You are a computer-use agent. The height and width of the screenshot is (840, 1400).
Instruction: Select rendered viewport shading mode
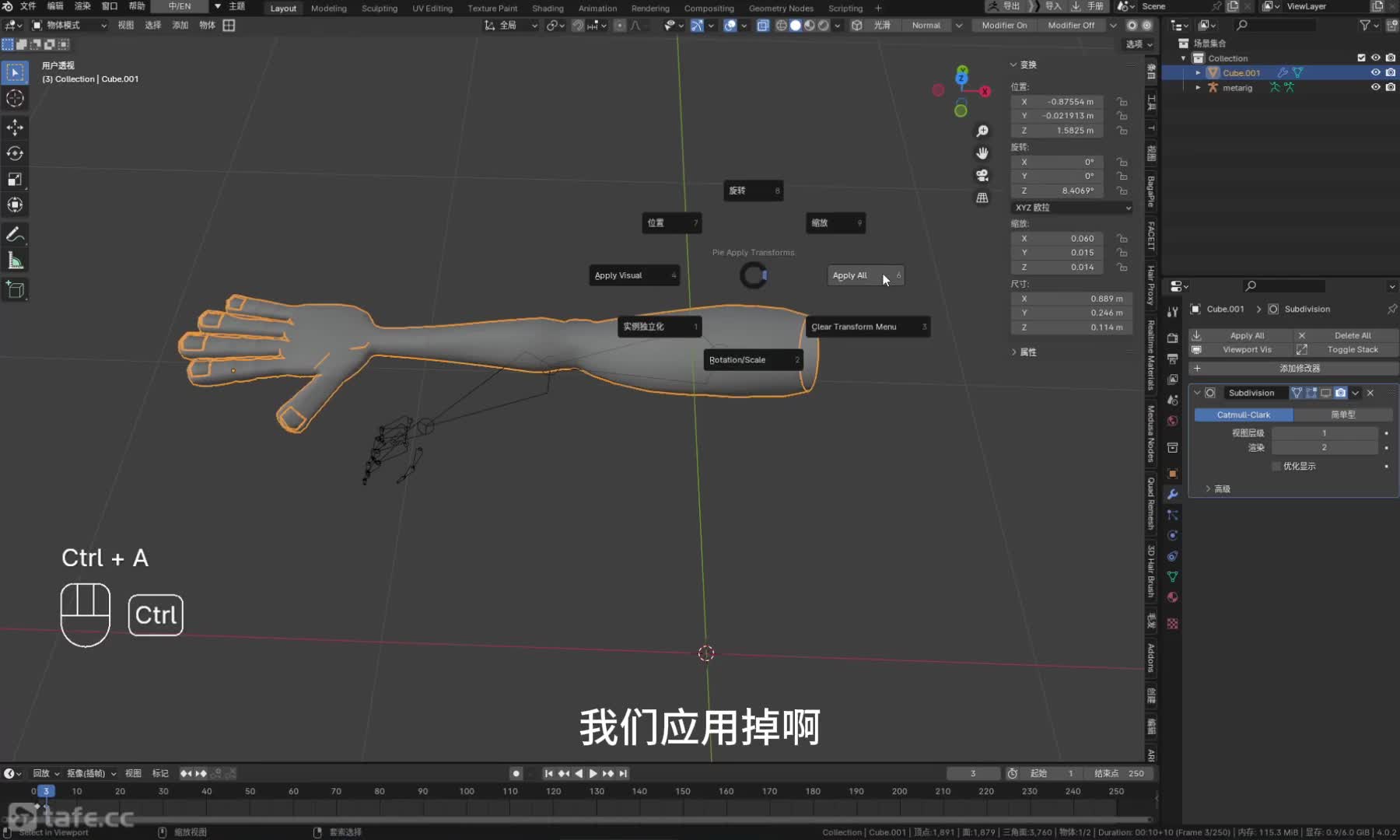[x=824, y=25]
